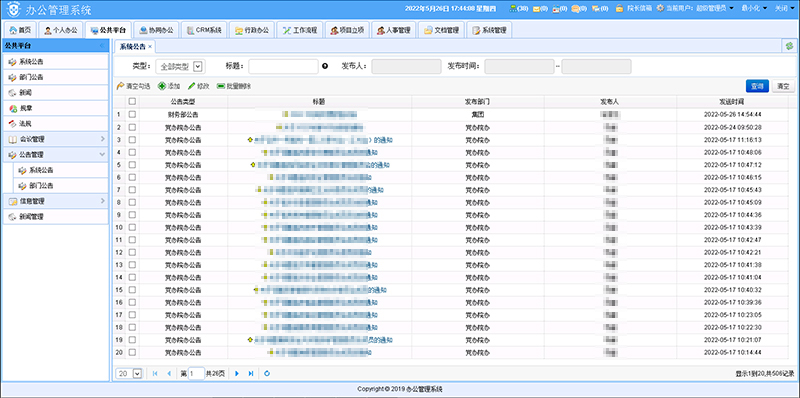This screenshot has width=800, height=398.
Task: Open the lock icon for 院长信箱
Action: coord(619,8)
